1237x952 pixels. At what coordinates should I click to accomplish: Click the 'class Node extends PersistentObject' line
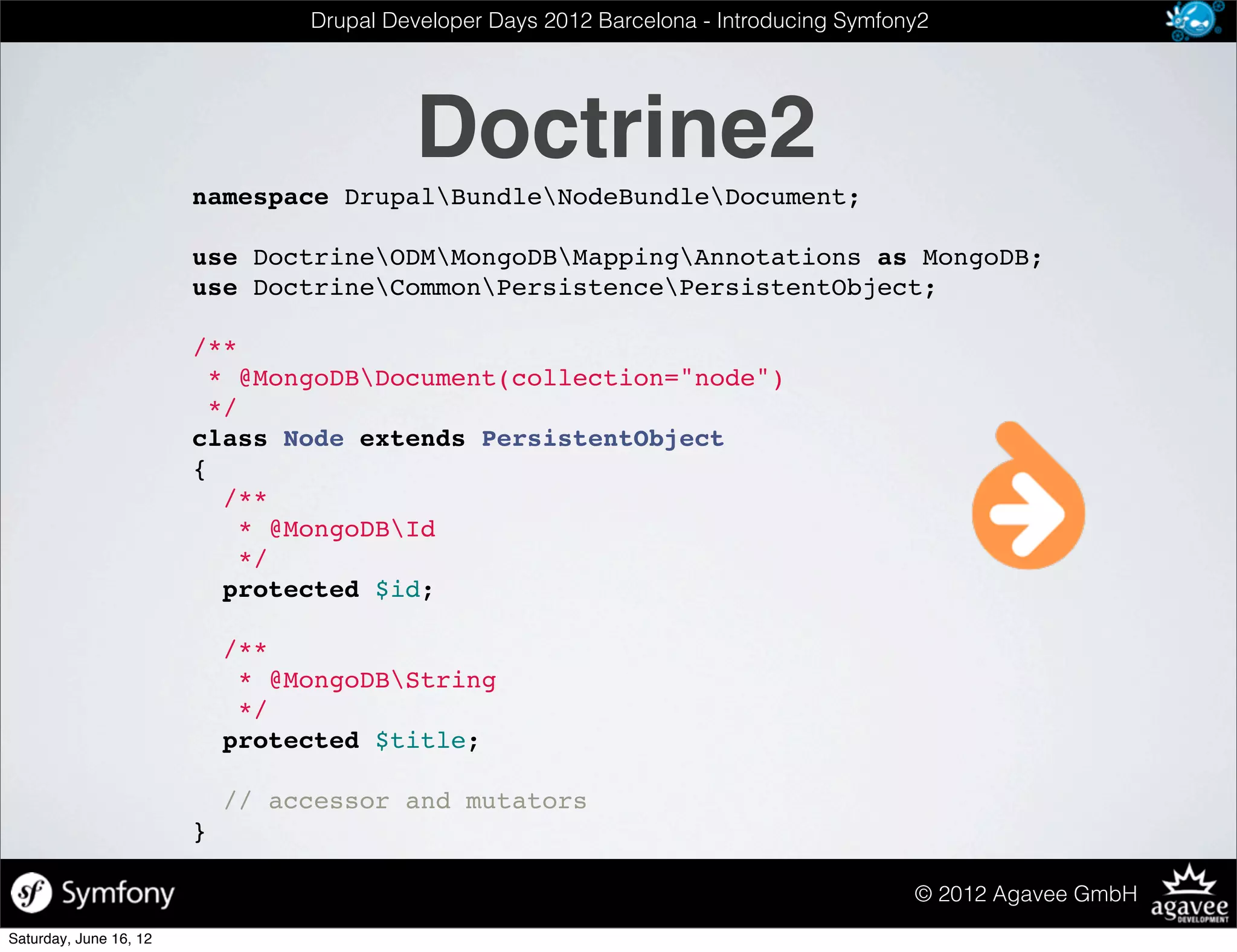pyautogui.click(x=458, y=439)
